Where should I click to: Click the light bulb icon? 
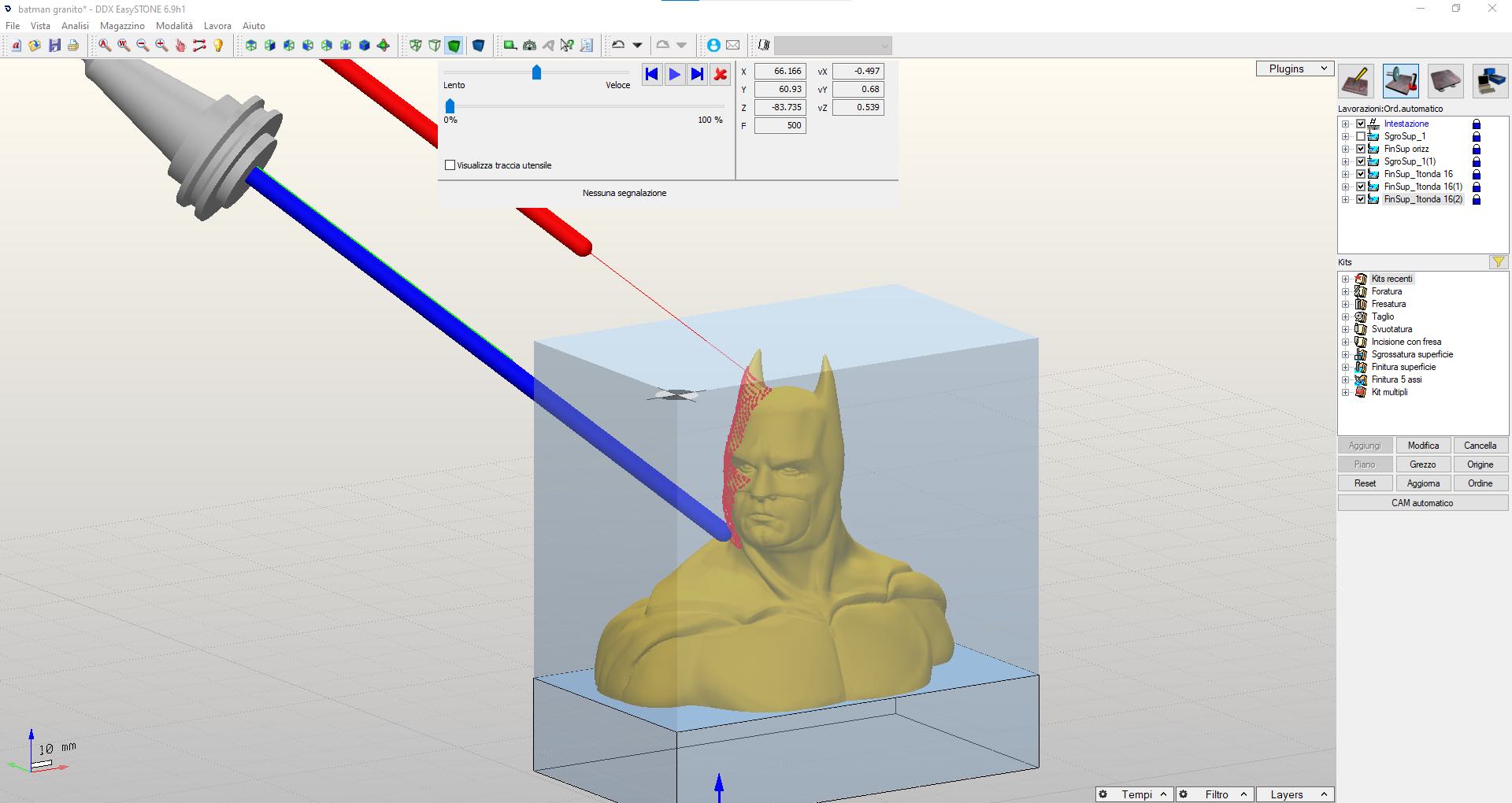[218, 46]
